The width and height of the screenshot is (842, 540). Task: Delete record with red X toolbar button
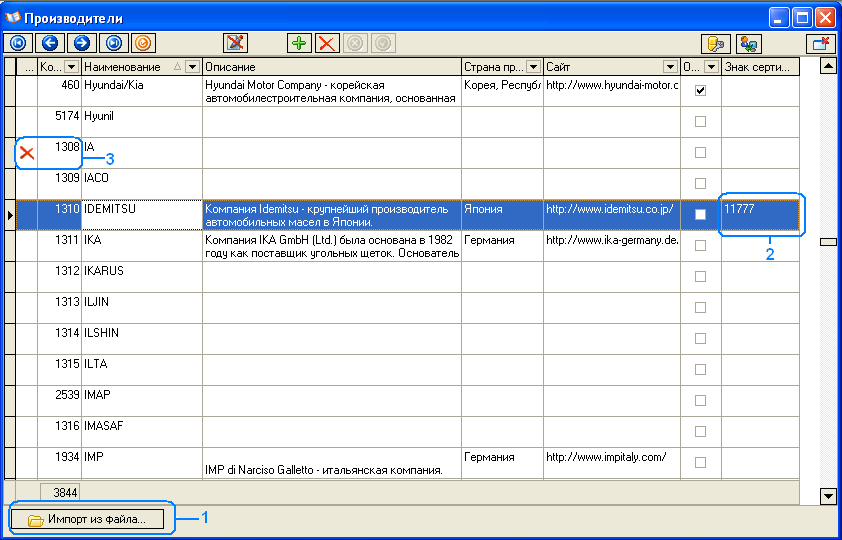(x=326, y=43)
